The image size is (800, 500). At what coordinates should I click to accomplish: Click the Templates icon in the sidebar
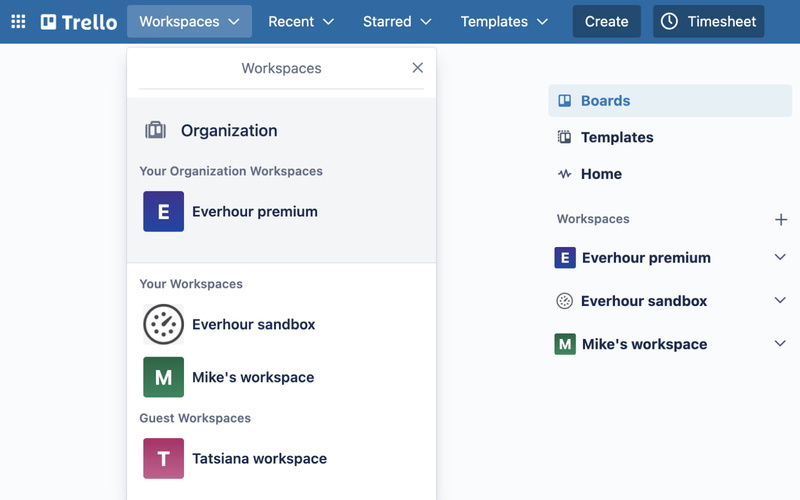point(564,137)
